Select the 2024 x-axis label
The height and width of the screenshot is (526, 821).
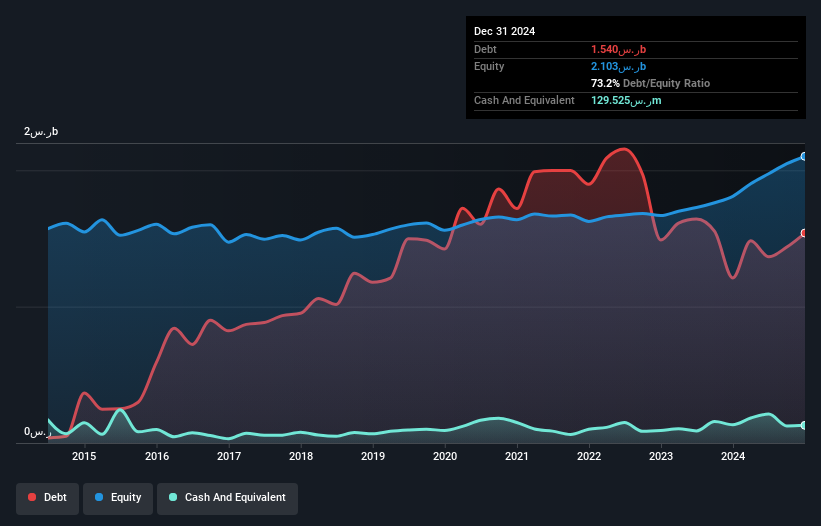(x=733, y=456)
